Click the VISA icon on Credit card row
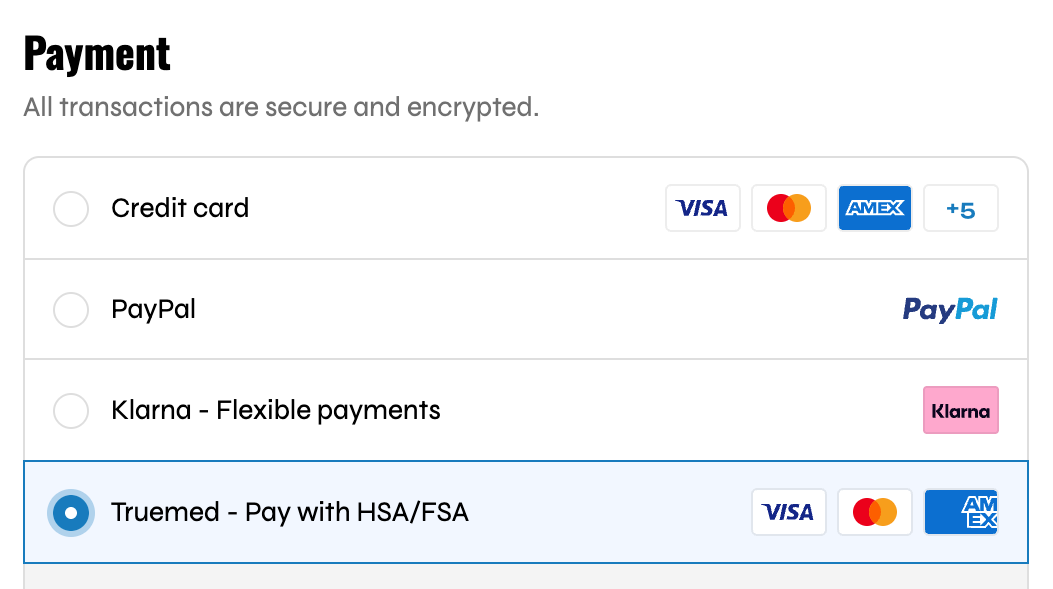The image size is (1053, 589). point(702,208)
